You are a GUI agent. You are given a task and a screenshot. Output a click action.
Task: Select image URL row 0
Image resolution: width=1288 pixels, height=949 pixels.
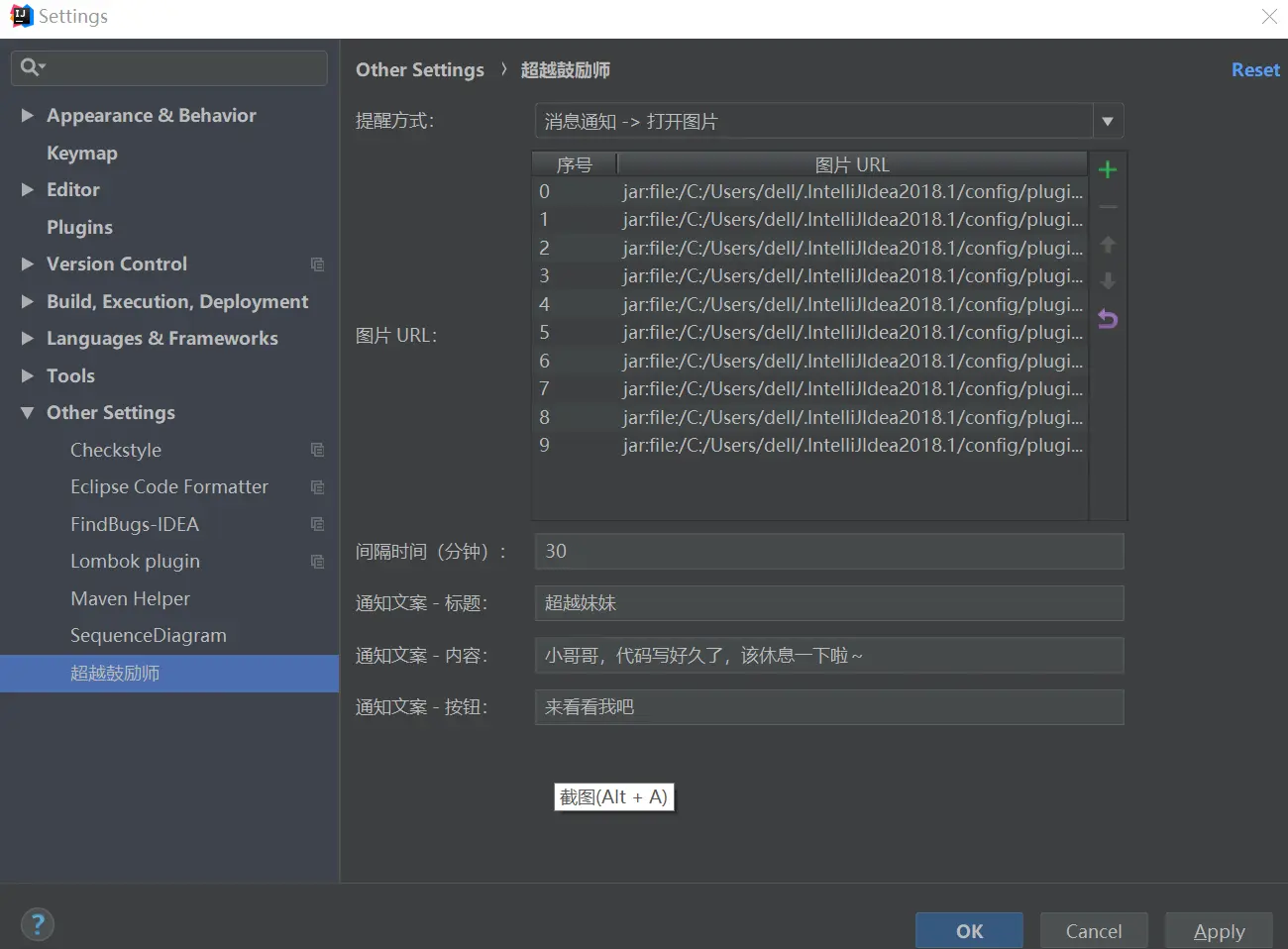point(810,192)
